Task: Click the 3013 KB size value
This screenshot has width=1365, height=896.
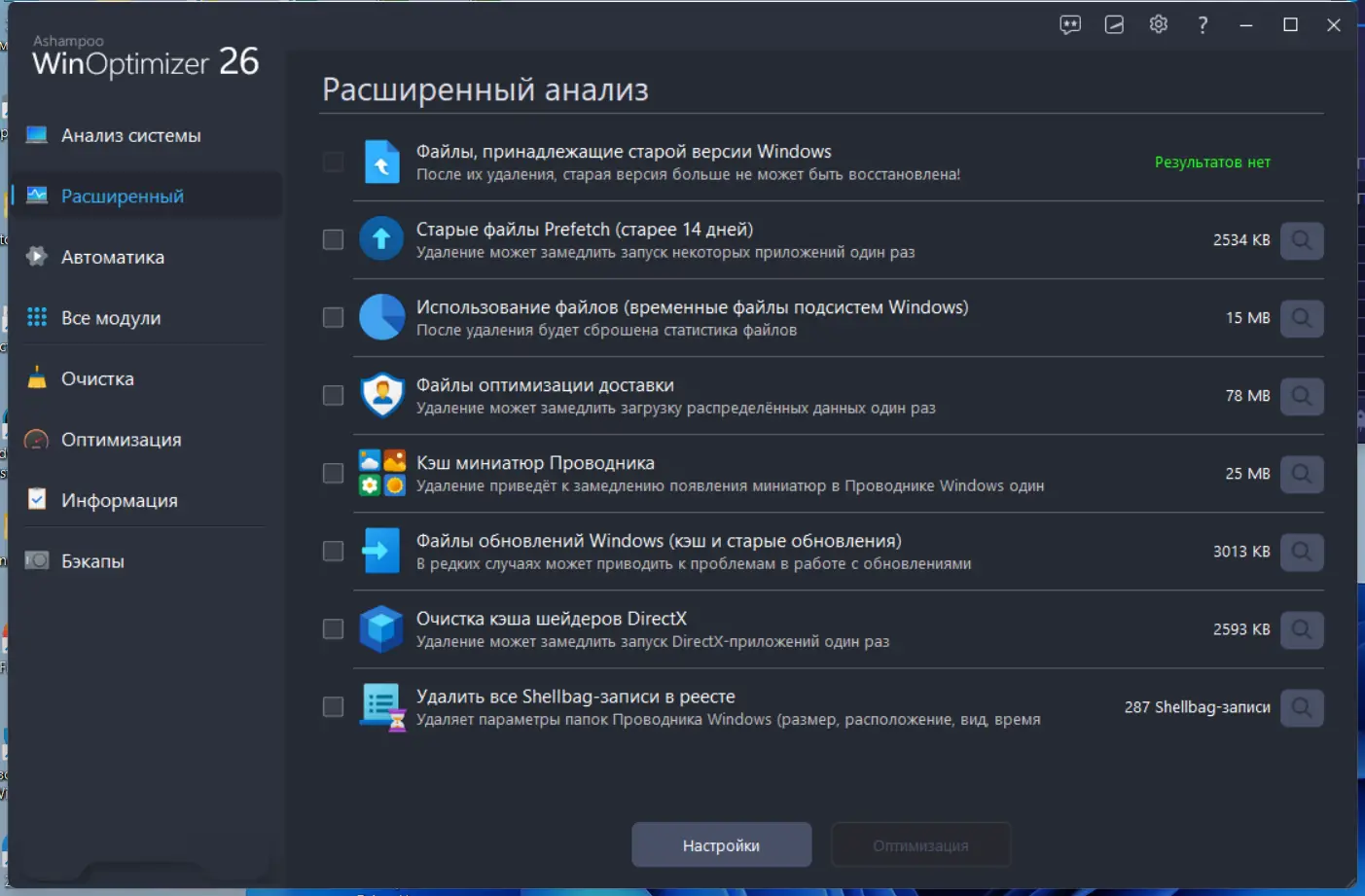Action: pos(1241,552)
